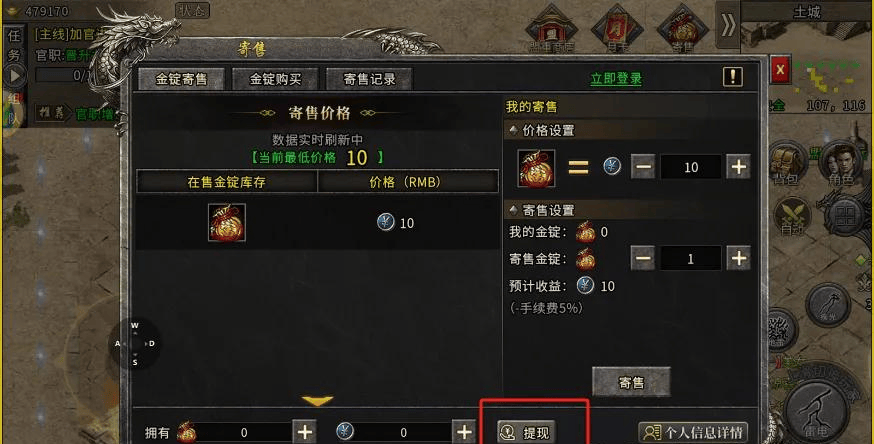Switch to 金锭购买 tab

(x=275, y=79)
